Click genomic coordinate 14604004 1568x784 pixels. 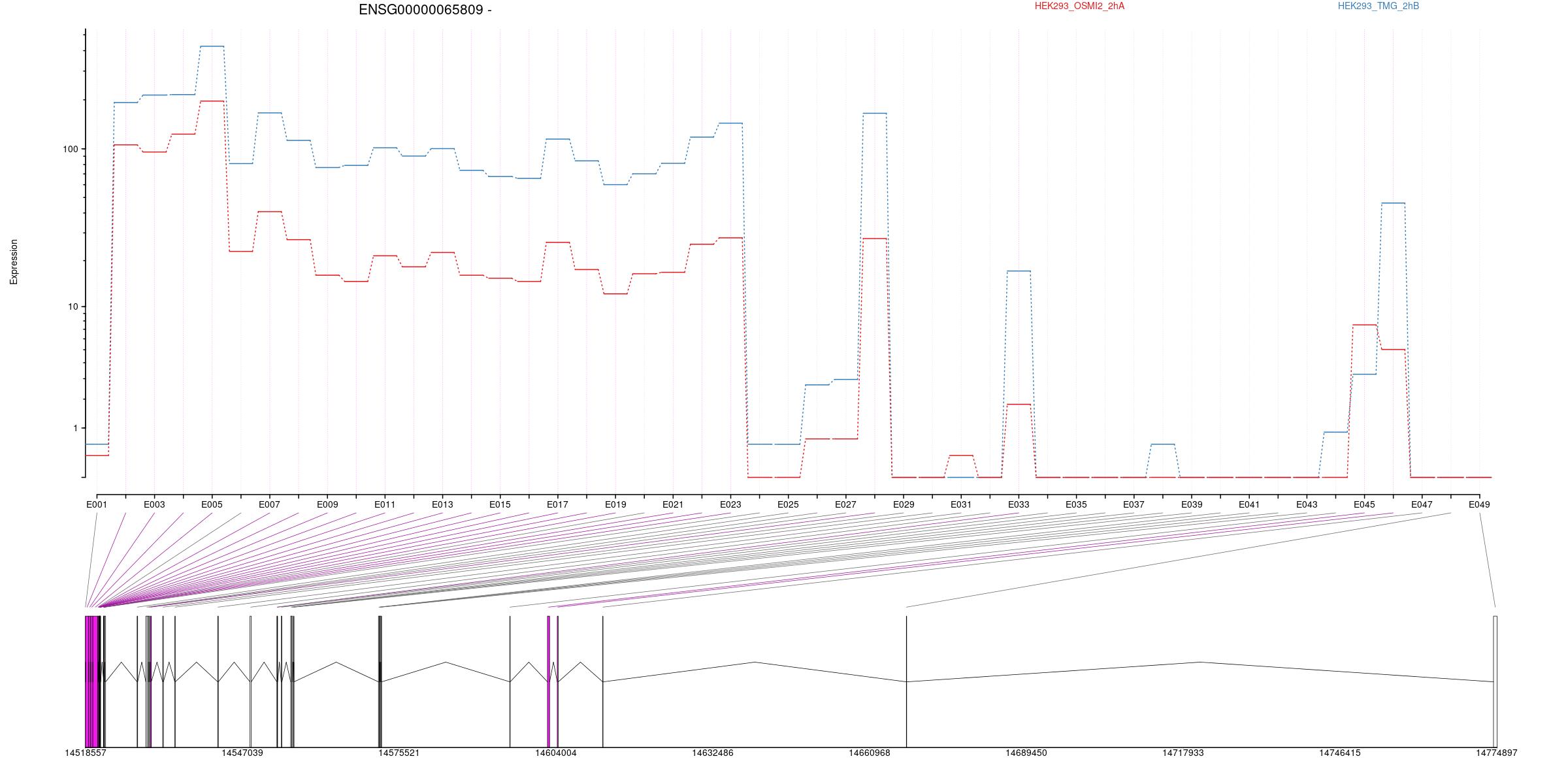[556, 753]
